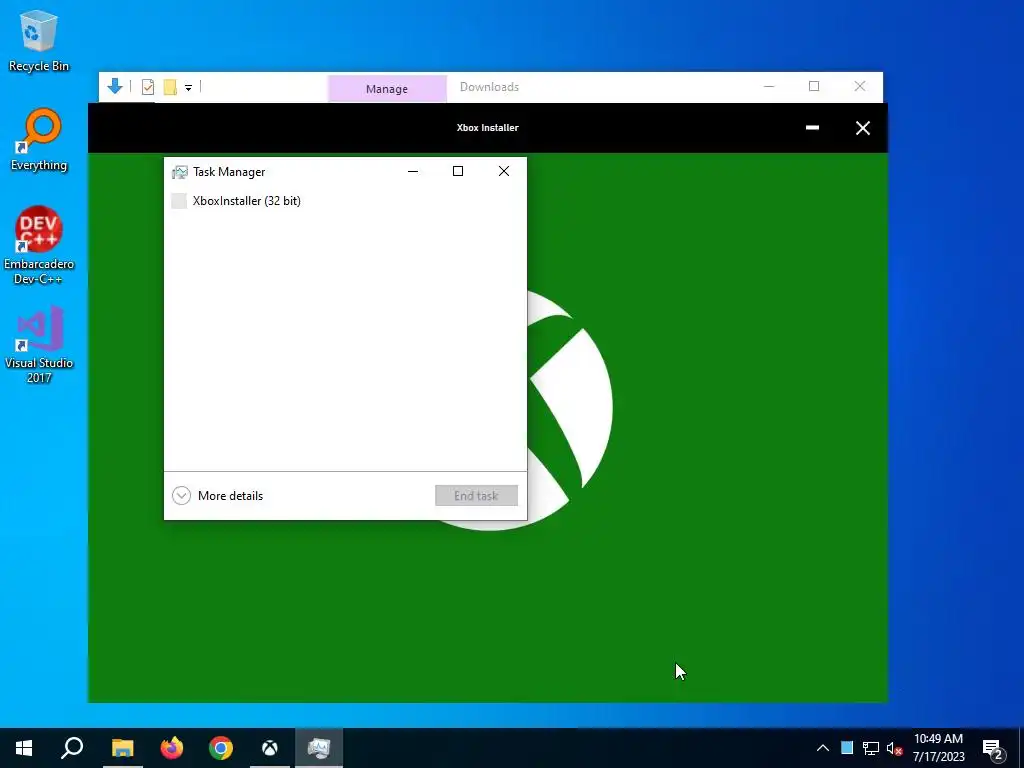Select the XboxInstaller (32 bit) process row
Image resolution: width=1024 pixels, height=768 pixels.
tap(345, 201)
